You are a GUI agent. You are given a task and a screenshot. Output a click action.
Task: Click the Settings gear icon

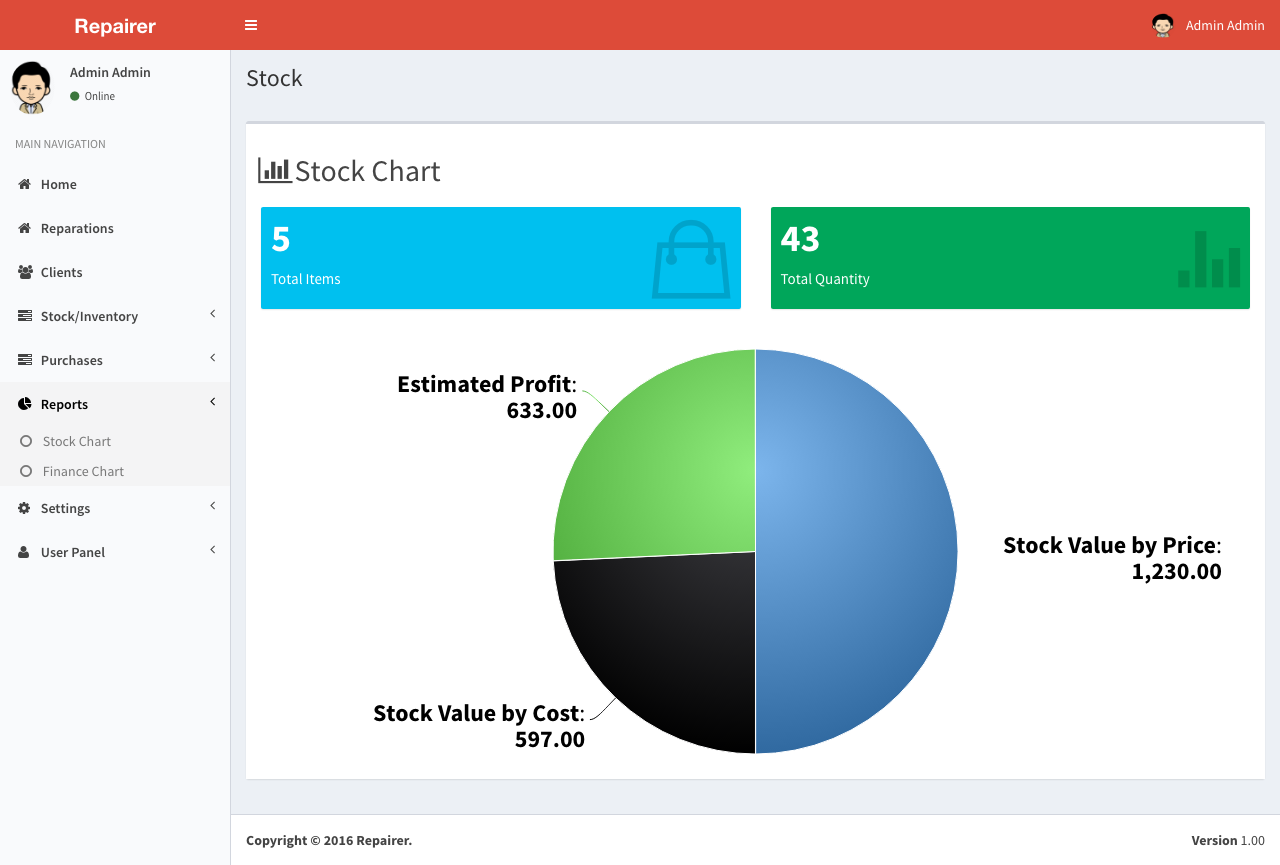tap(25, 508)
